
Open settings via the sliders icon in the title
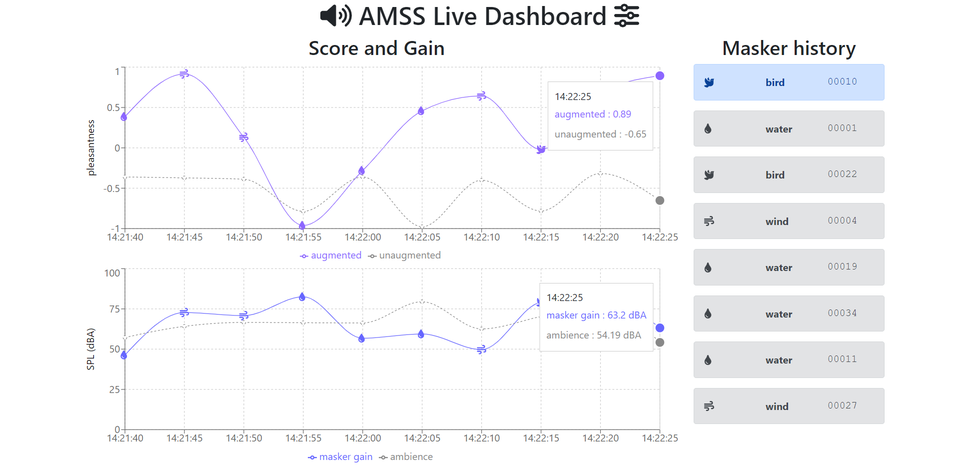pos(626,16)
